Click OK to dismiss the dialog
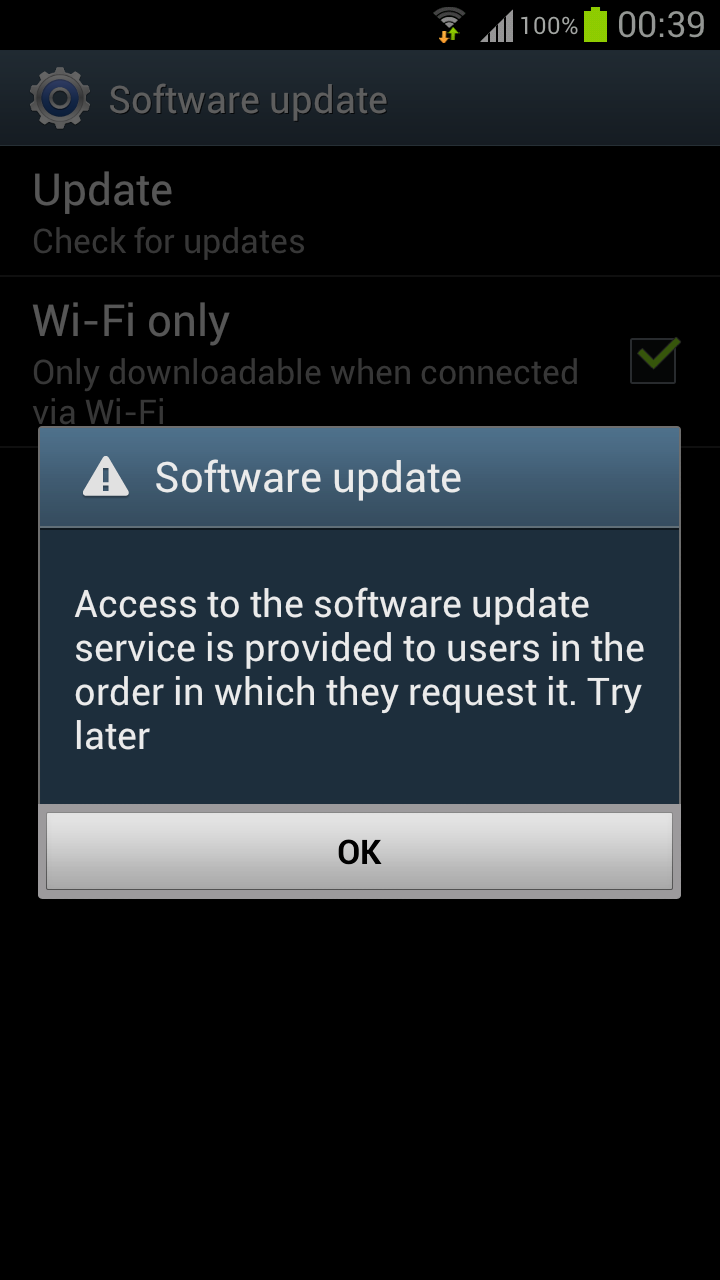The width and height of the screenshot is (720, 1280). point(359,851)
